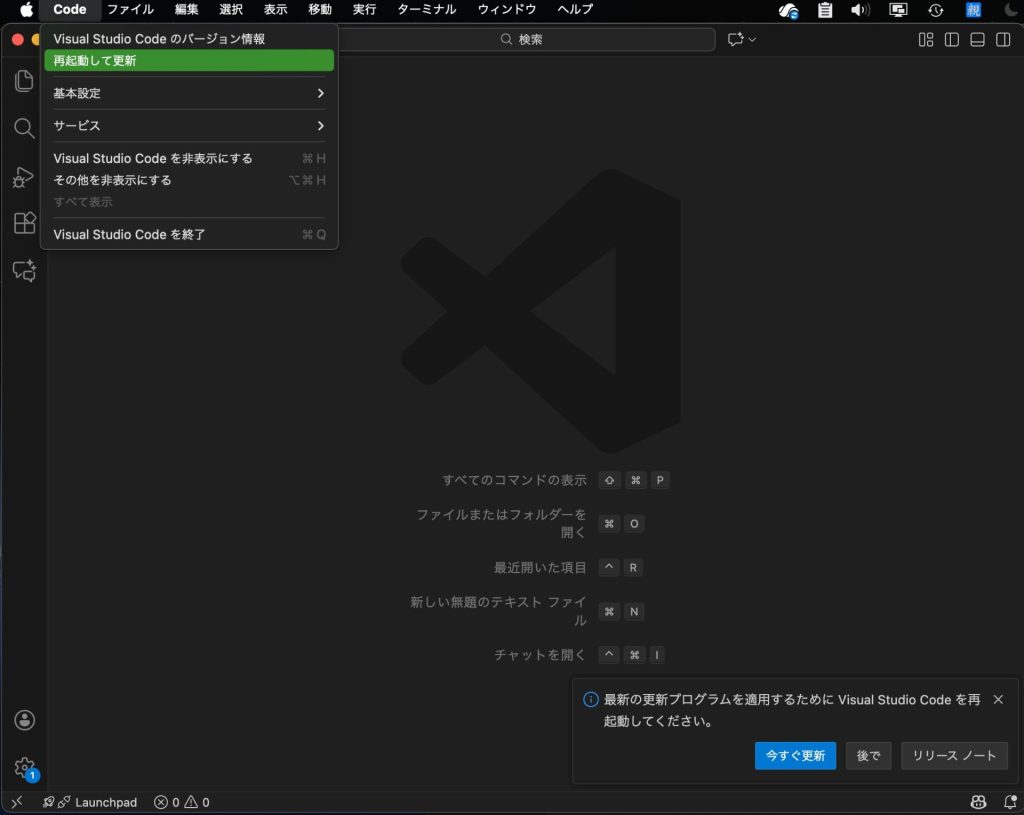Select the Search icon in the activity bar
This screenshot has height=815, width=1024.
pyautogui.click(x=24, y=128)
